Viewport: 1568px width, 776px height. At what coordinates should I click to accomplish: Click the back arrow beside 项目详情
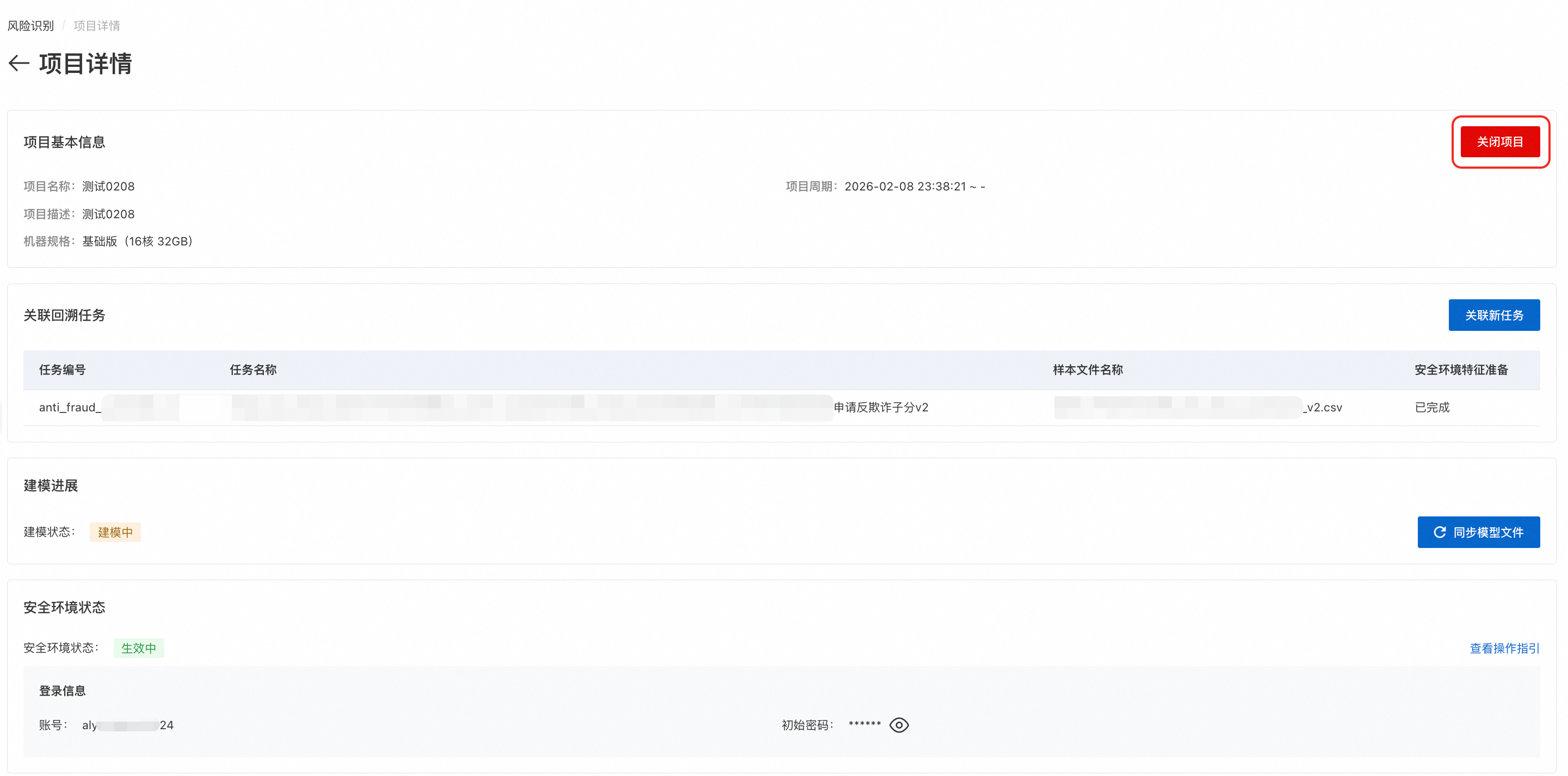19,63
